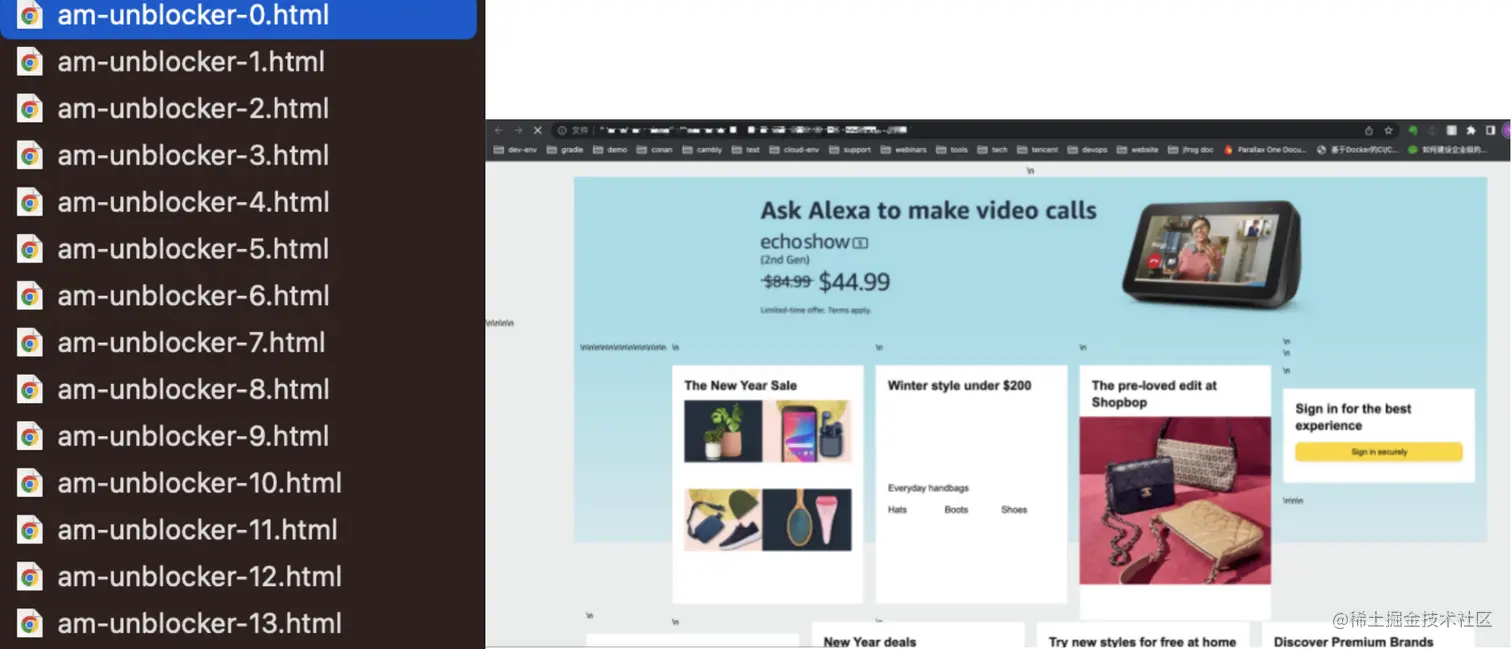Open the tencent bookmark folder
The image size is (1512, 649).
pyautogui.click(x=1037, y=150)
